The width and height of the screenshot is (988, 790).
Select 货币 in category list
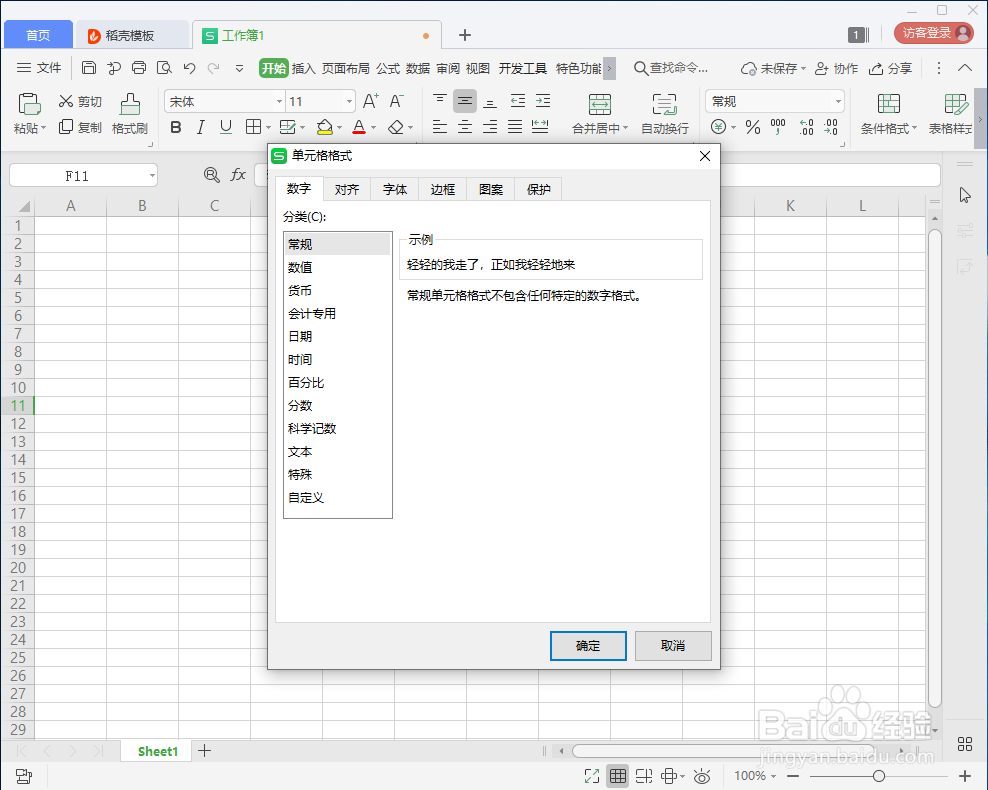tap(337, 290)
